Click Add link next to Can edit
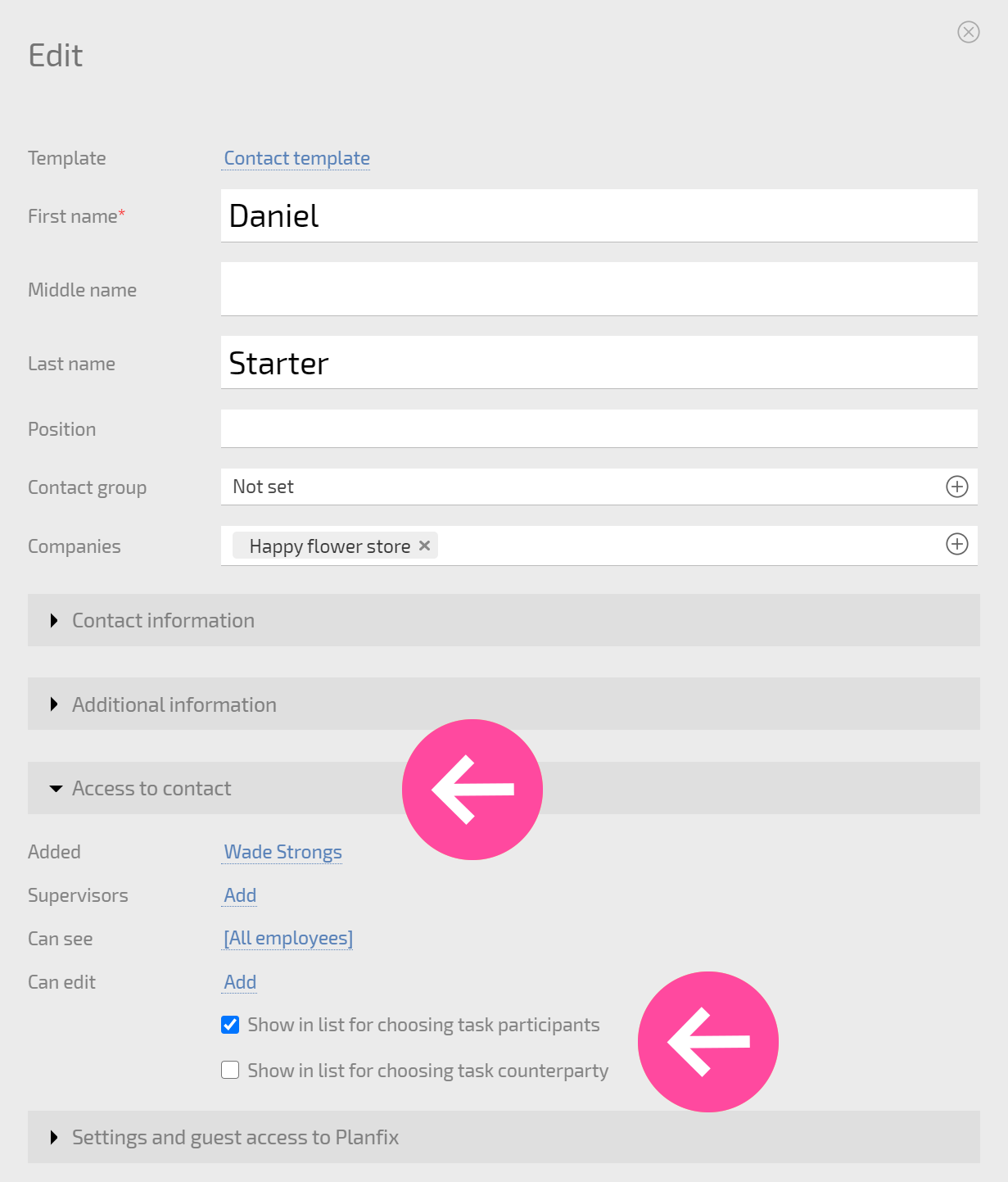The image size is (1008, 1182). 241,982
